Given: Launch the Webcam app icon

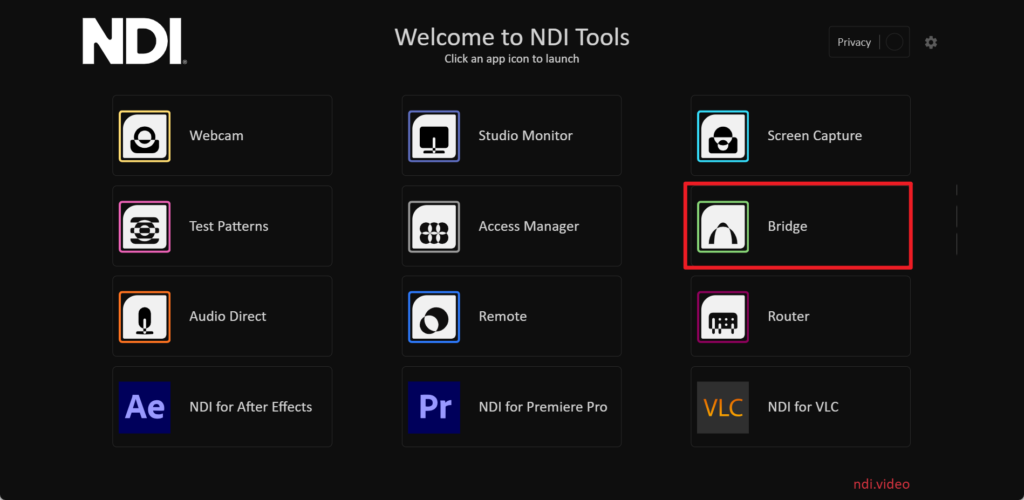Looking at the screenshot, I should pos(145,136).
